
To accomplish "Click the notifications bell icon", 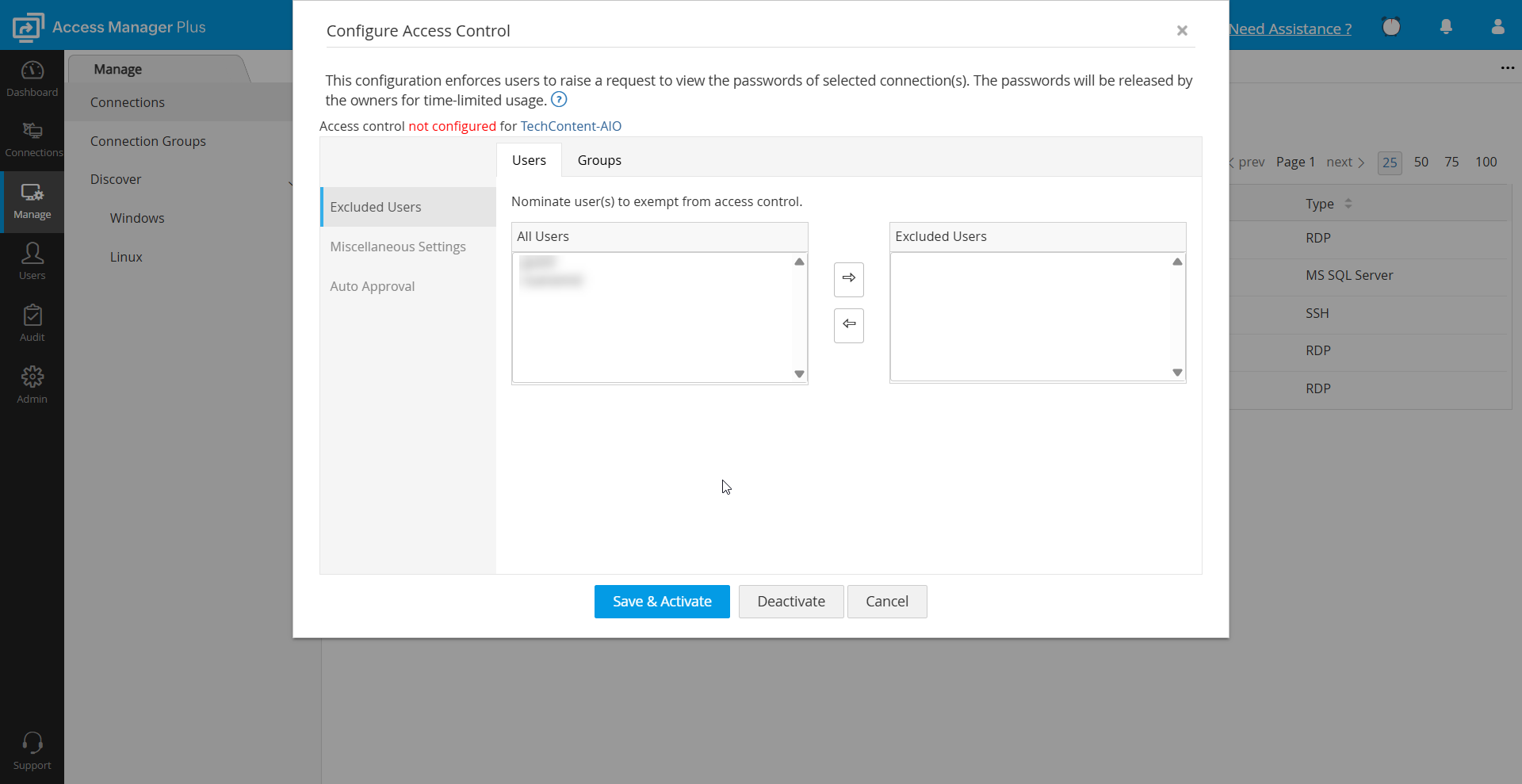I will (x=1446, y=27).
